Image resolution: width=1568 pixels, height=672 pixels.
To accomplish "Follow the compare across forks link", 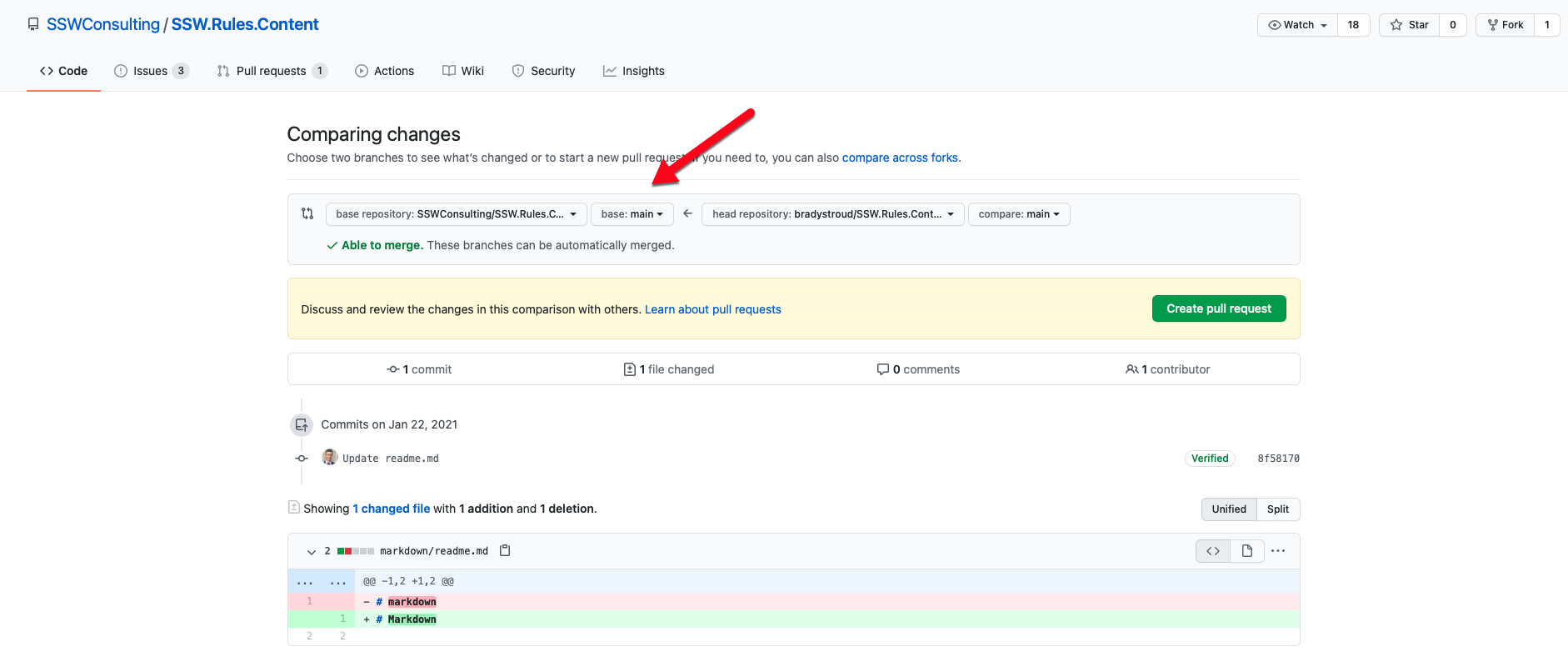I will click(x=900, y=158).
